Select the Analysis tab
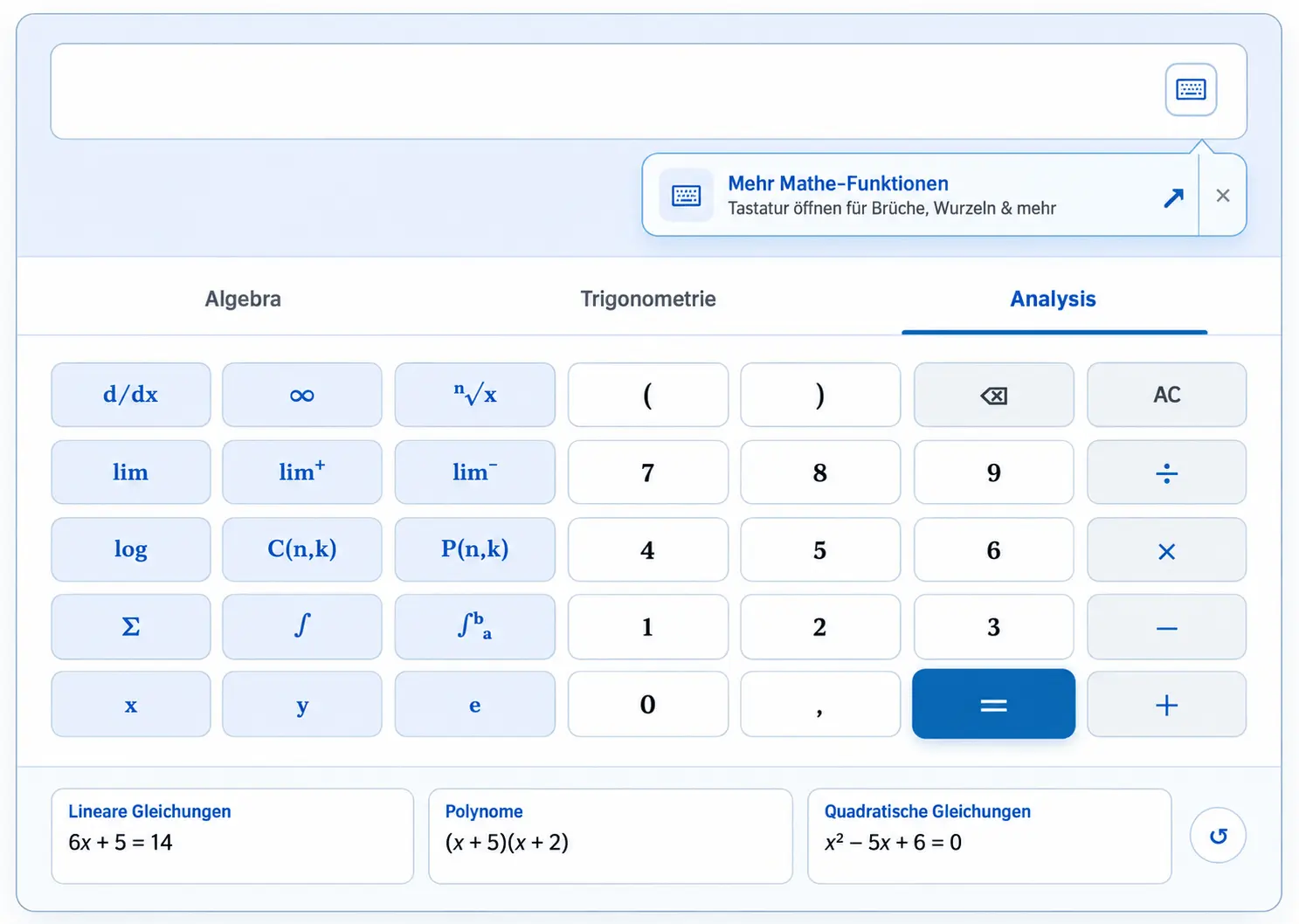Screen dimensions: 1299x924 (1054, 299)
